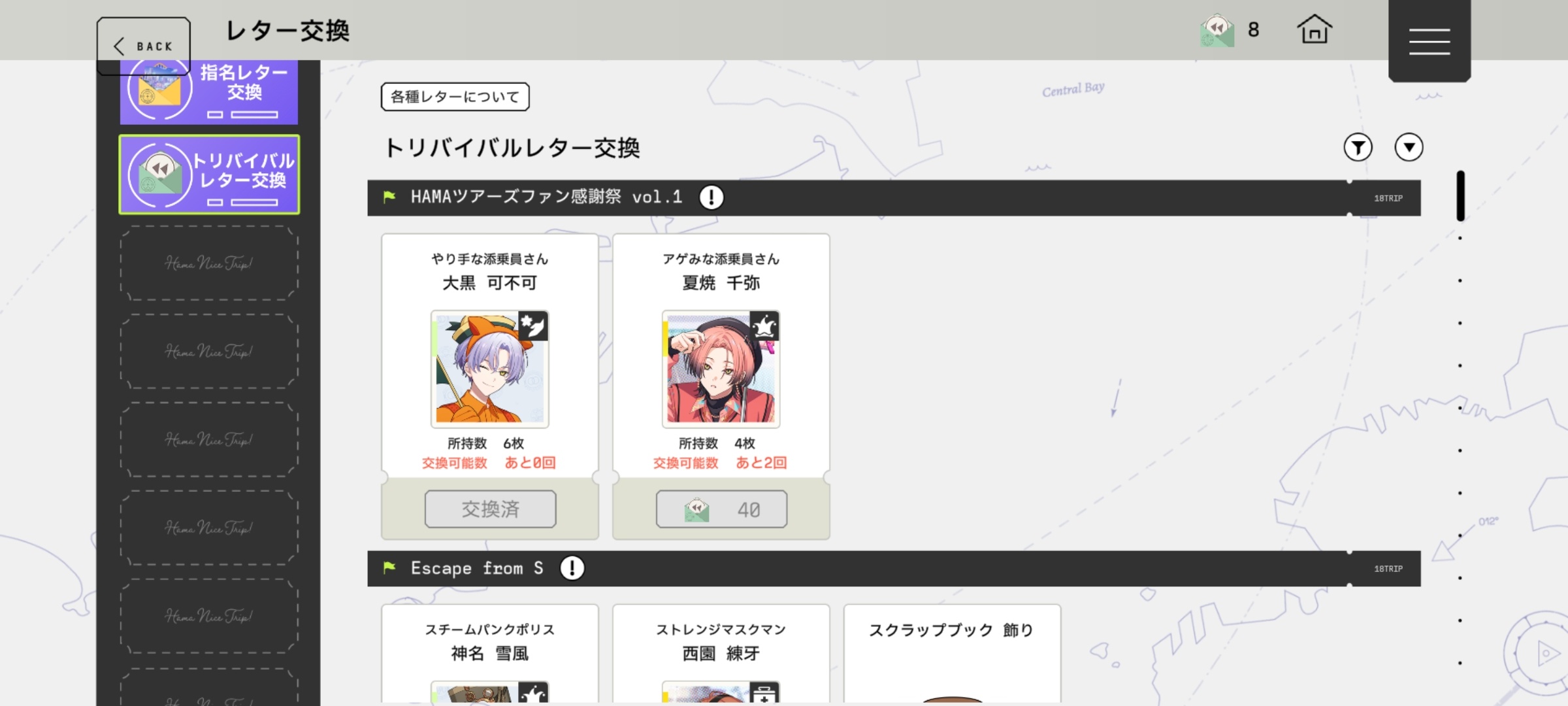1568x706 pixels.
Task: Click the 交換済 button under 大黒 可不可
Action: tap(490, 509)
